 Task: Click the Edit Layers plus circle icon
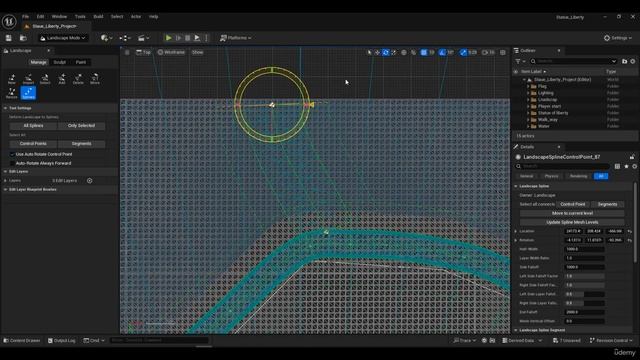click(x=89, y=180)
